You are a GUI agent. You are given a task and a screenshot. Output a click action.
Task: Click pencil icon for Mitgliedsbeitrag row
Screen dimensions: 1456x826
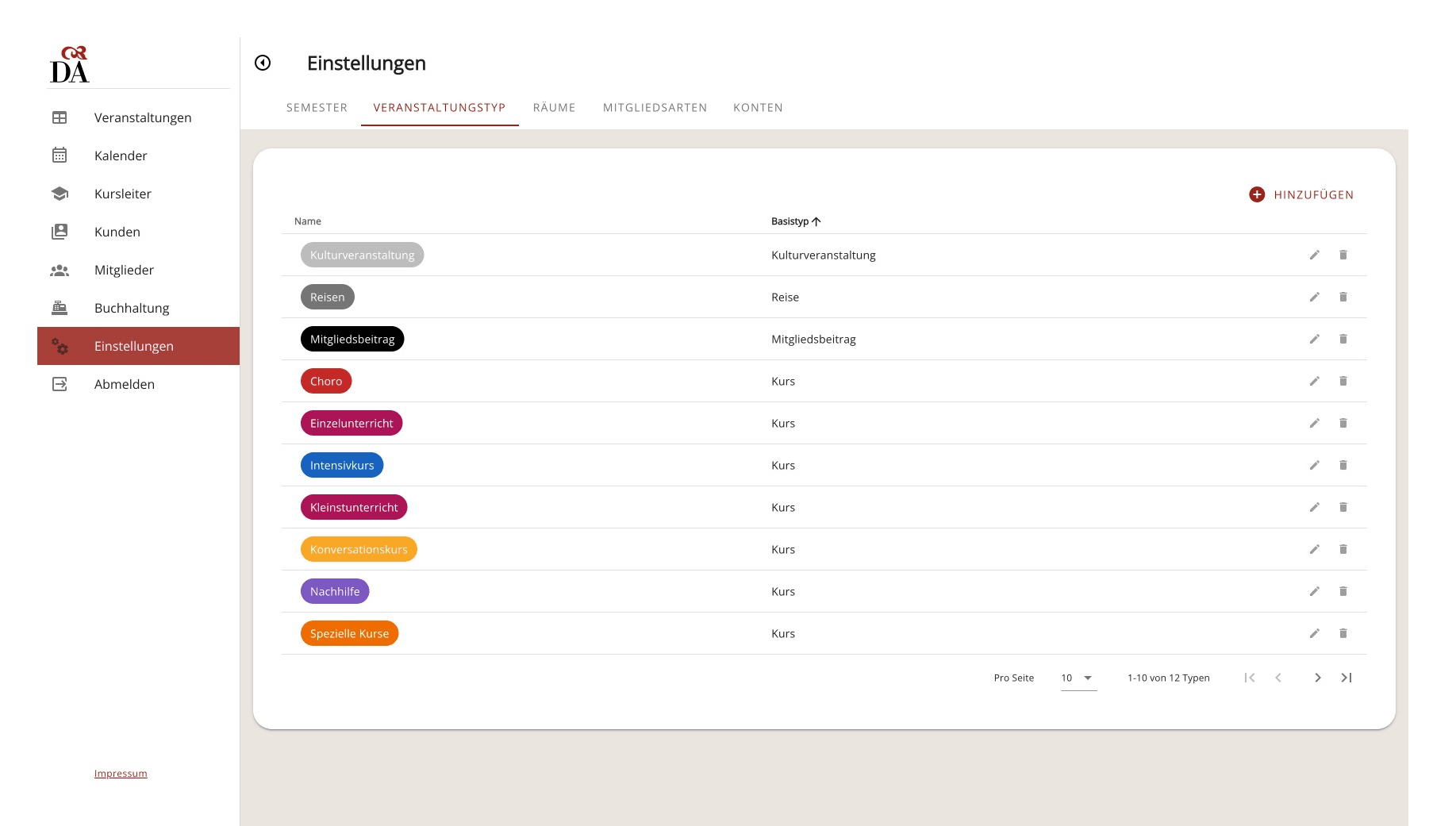pyautogui.click(x=1314, y=339)
